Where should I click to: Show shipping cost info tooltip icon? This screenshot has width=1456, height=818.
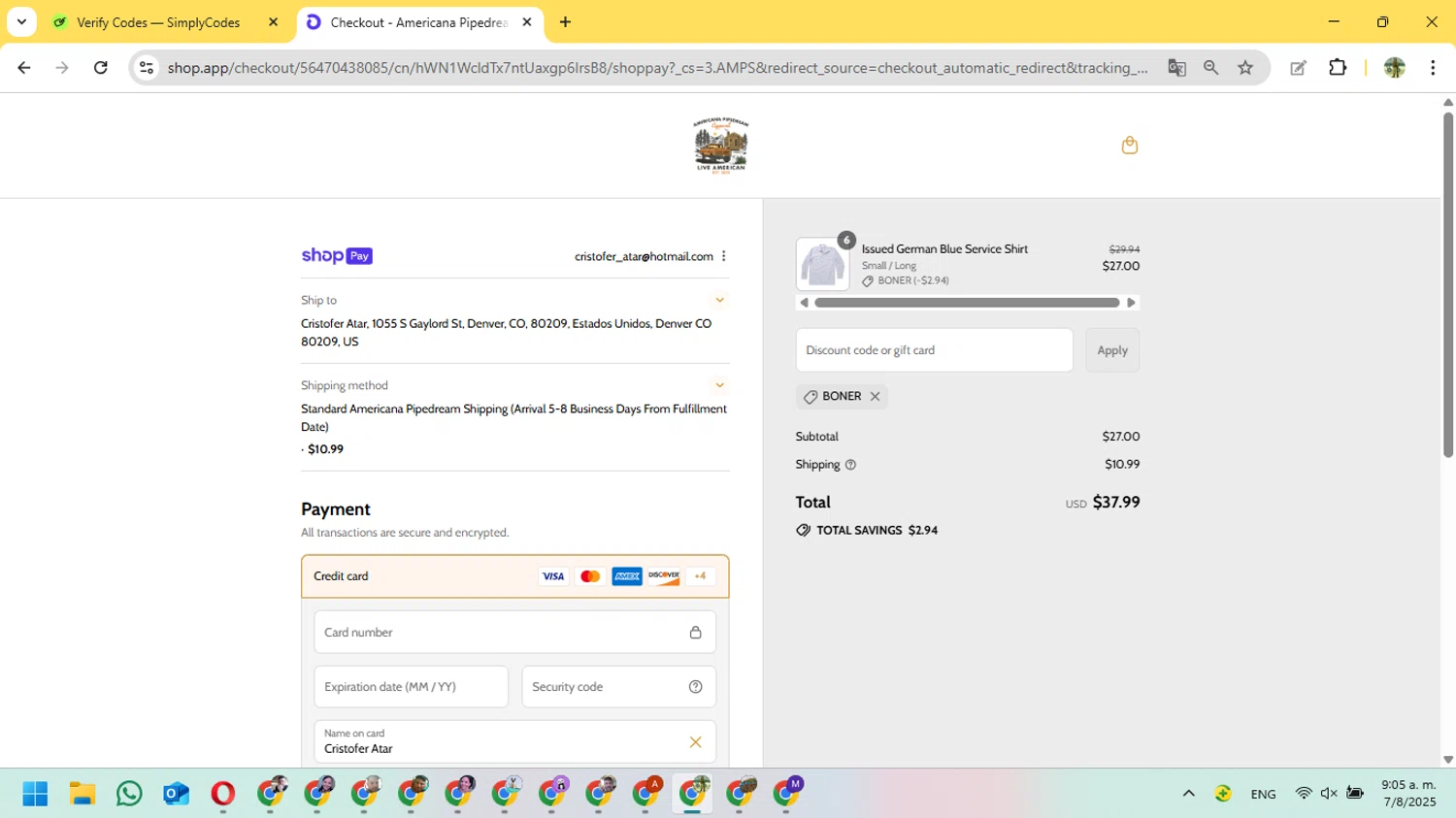pos(851,465)
